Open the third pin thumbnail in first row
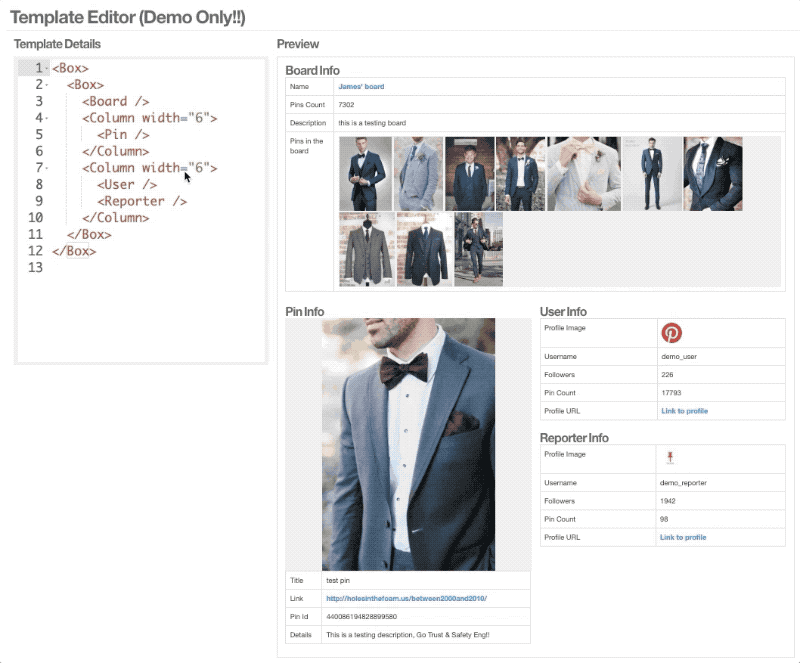800x663 pixels. pyautogui.click(x=469, y=174)
